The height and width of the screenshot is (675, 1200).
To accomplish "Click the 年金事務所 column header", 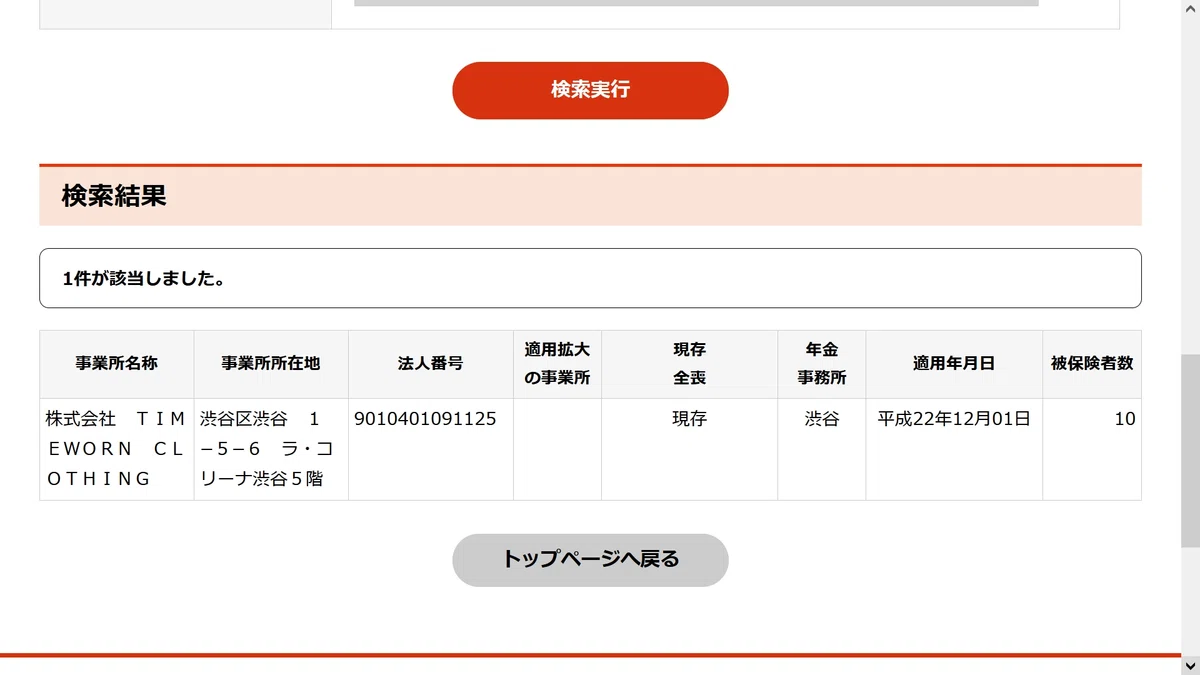I will point(822,364).
